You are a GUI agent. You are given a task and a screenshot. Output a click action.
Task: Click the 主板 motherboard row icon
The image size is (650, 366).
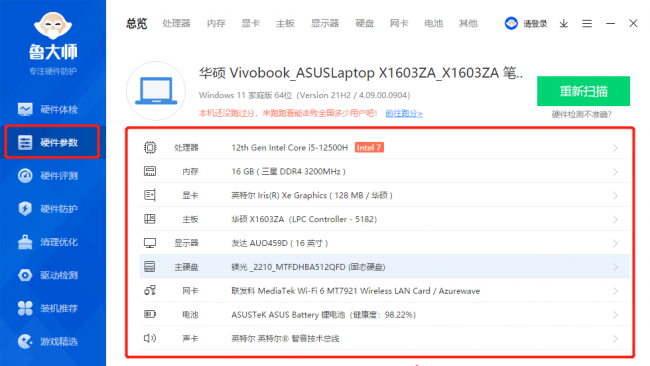click(150, 219)
